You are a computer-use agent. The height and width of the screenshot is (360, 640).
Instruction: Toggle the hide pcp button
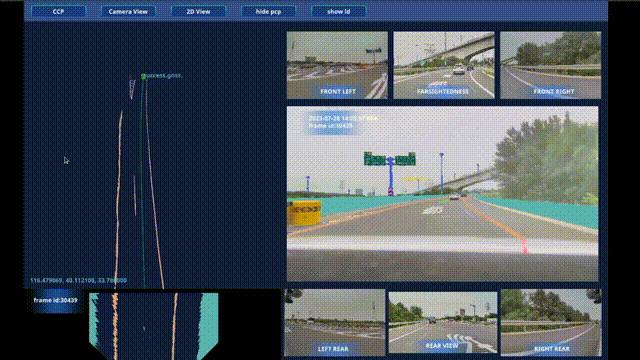pyautogui.click(x=268, y=11)
